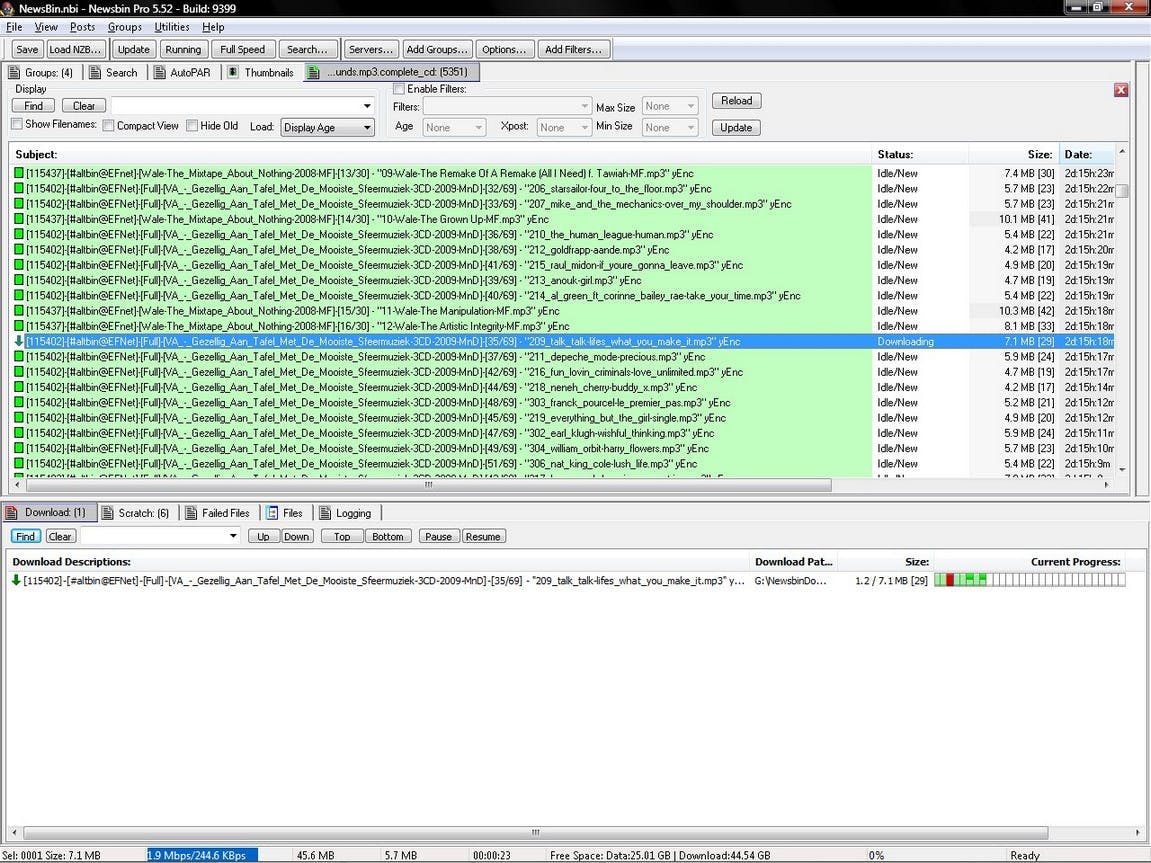This screenshot has width=1151, height=863.
Task: Click the Scratch tab icon
Action: 107,513
